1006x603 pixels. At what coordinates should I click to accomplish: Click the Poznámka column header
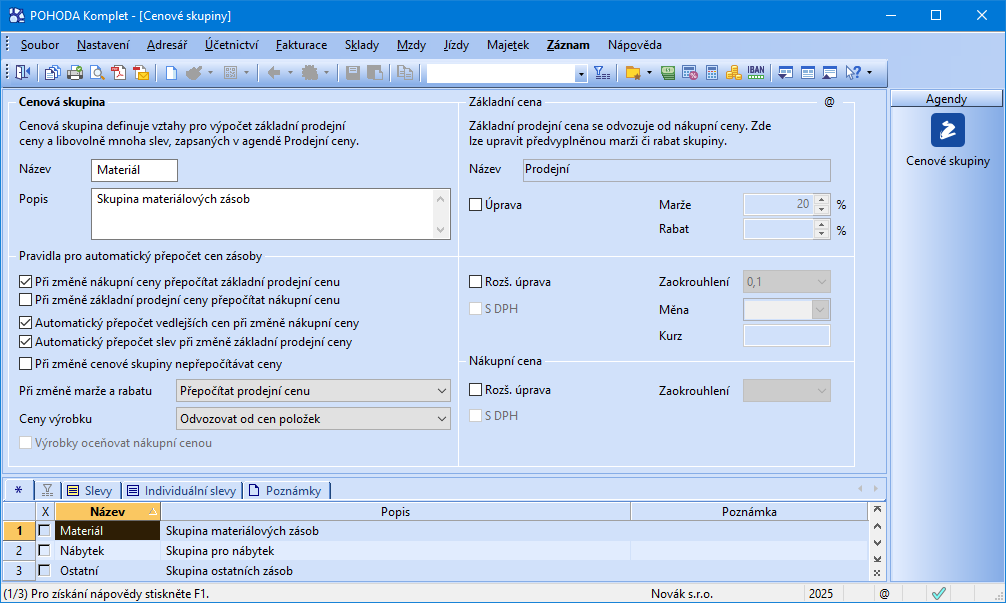tap(749, 511)
